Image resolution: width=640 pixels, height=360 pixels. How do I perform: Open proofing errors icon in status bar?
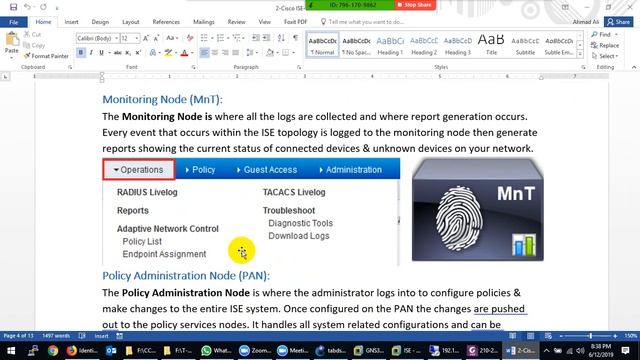tap(82, 336)
